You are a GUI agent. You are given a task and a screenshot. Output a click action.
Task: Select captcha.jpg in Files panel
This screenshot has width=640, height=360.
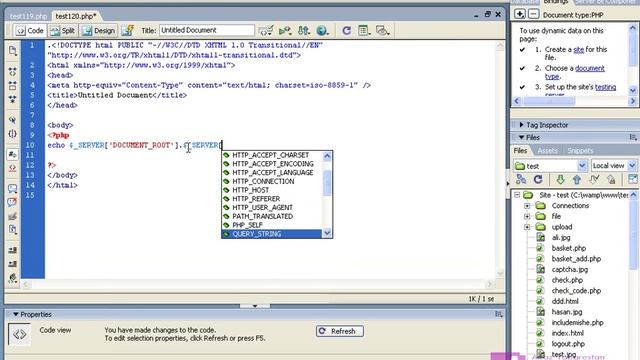[569, 269]
